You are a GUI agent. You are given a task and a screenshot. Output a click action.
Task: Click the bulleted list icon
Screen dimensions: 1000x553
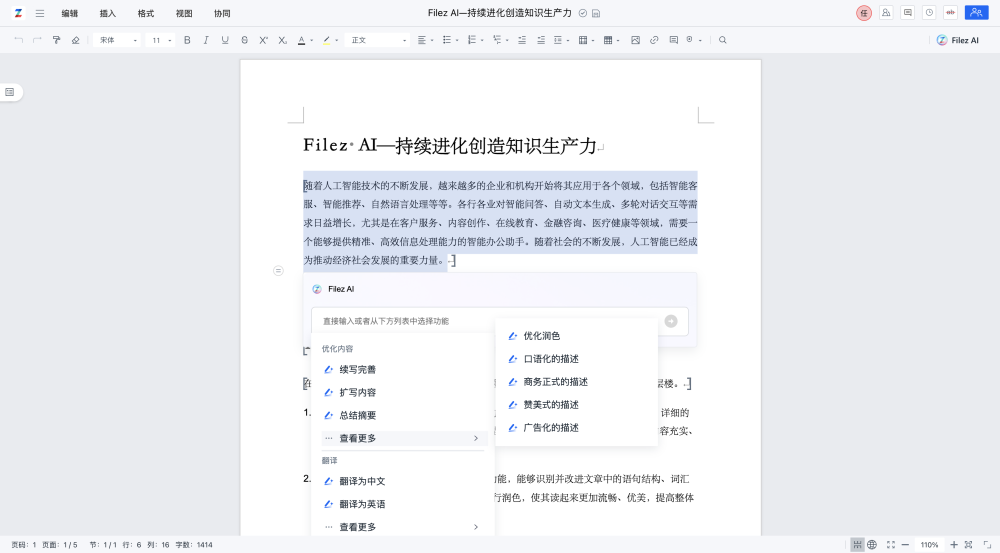447,40
